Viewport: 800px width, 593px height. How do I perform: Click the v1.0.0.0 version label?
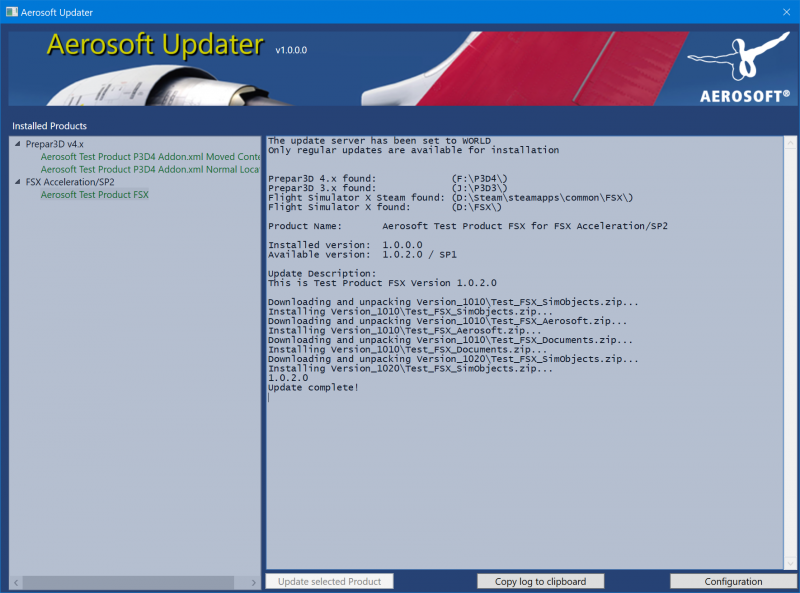tap(291, 50)
